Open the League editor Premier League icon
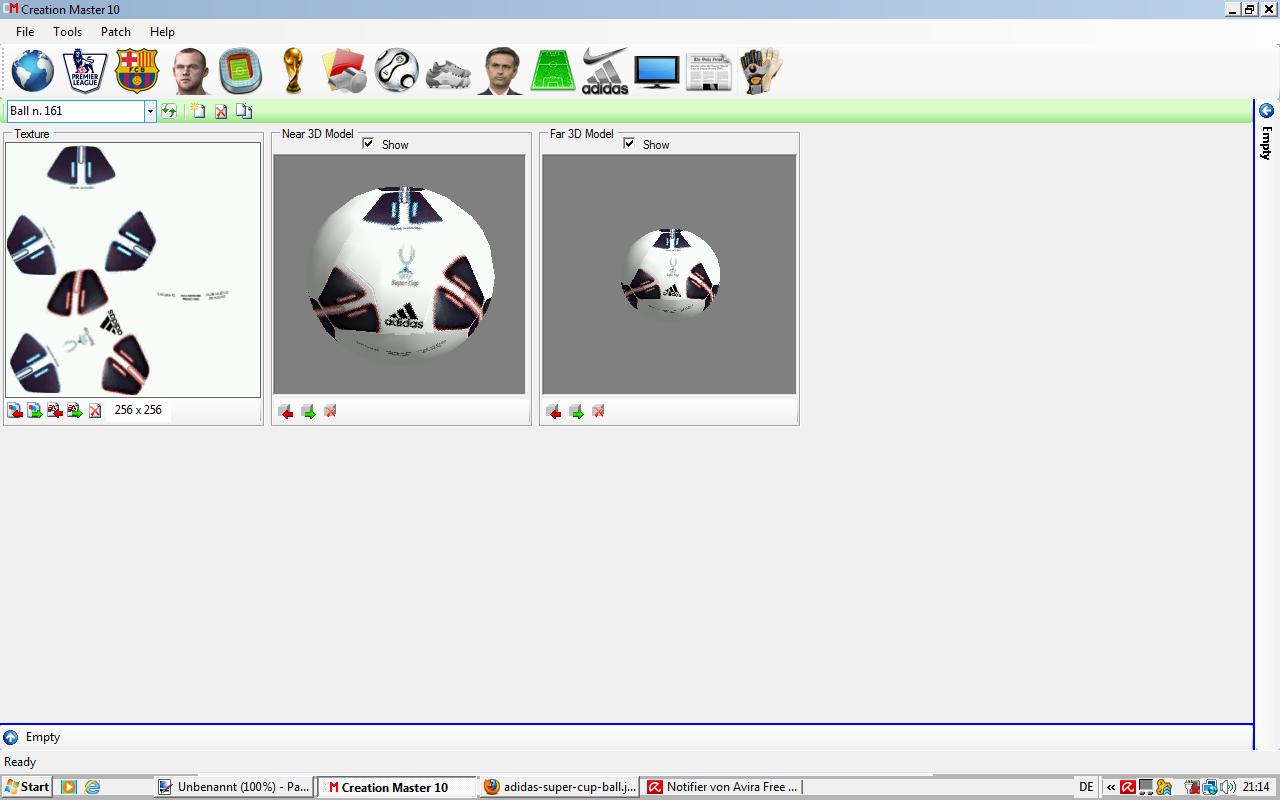 tap(85, 71)
